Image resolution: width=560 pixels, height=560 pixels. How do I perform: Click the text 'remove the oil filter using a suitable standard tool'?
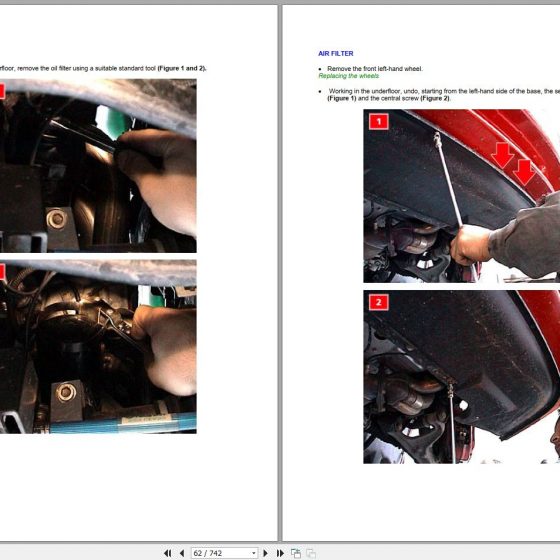point(86,68)
